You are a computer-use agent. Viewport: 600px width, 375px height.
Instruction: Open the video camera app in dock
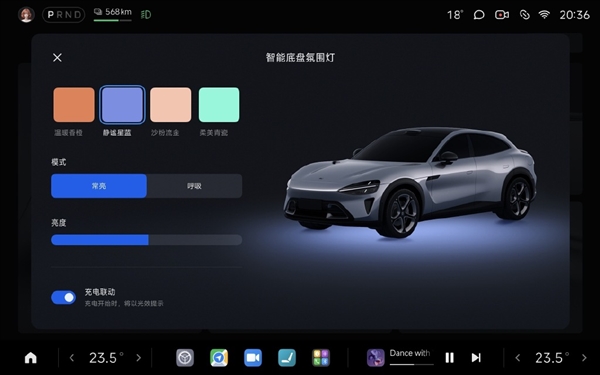pyautogui.click(x=253, y=358)
